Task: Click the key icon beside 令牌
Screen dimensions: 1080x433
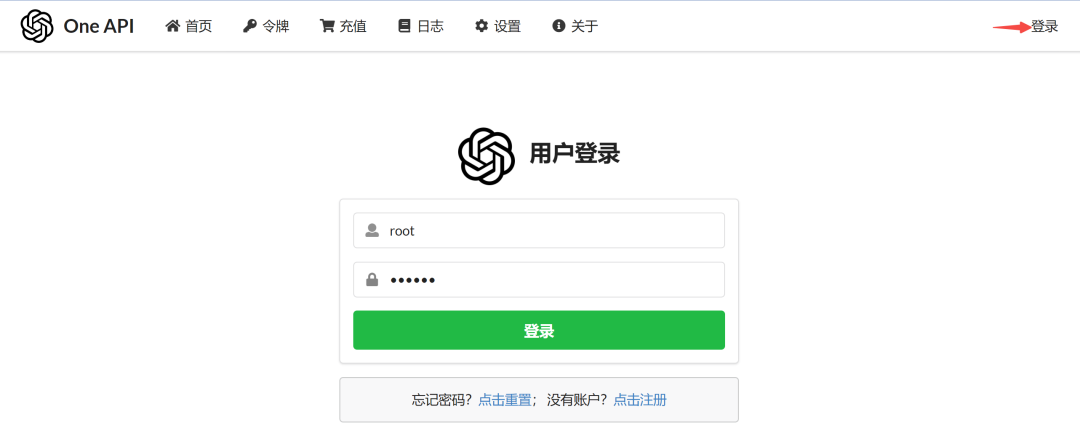Action: coord(249,26)
